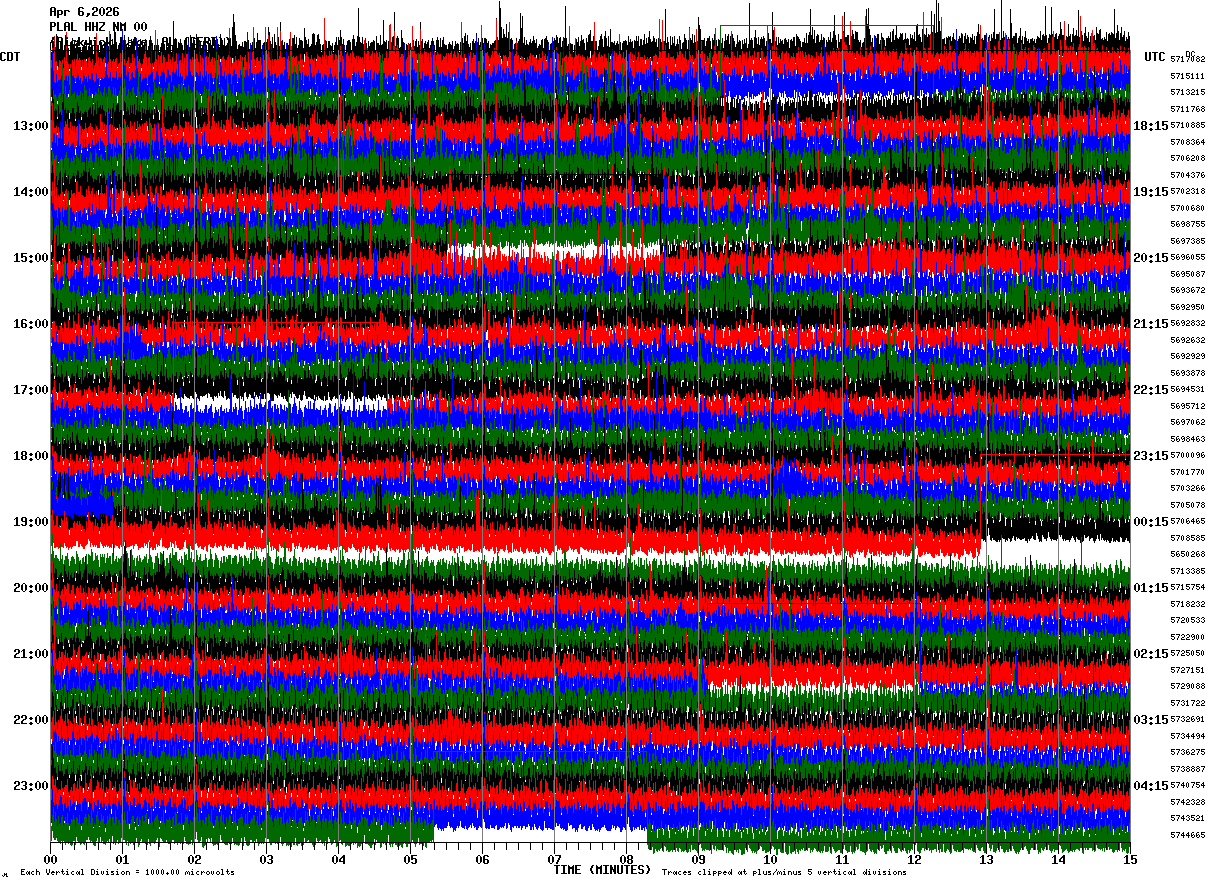The image size is (1210, 886).
Task: Click the '23:15' UTC time label
Action: [x=1150, y=456]
